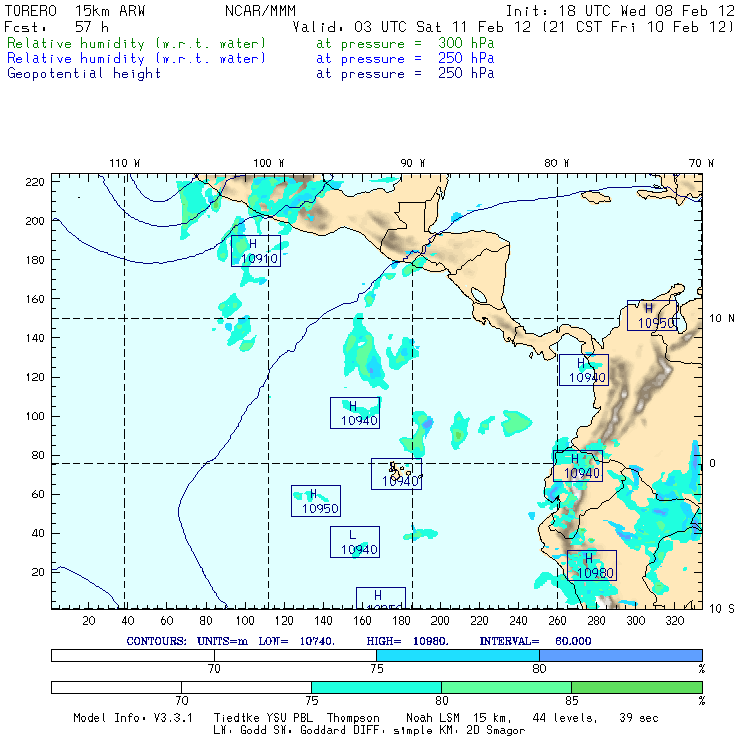740x740 pixels.
Task: Select H 10940 marker on equator near 90 W
Action: [x=396, y=474]
